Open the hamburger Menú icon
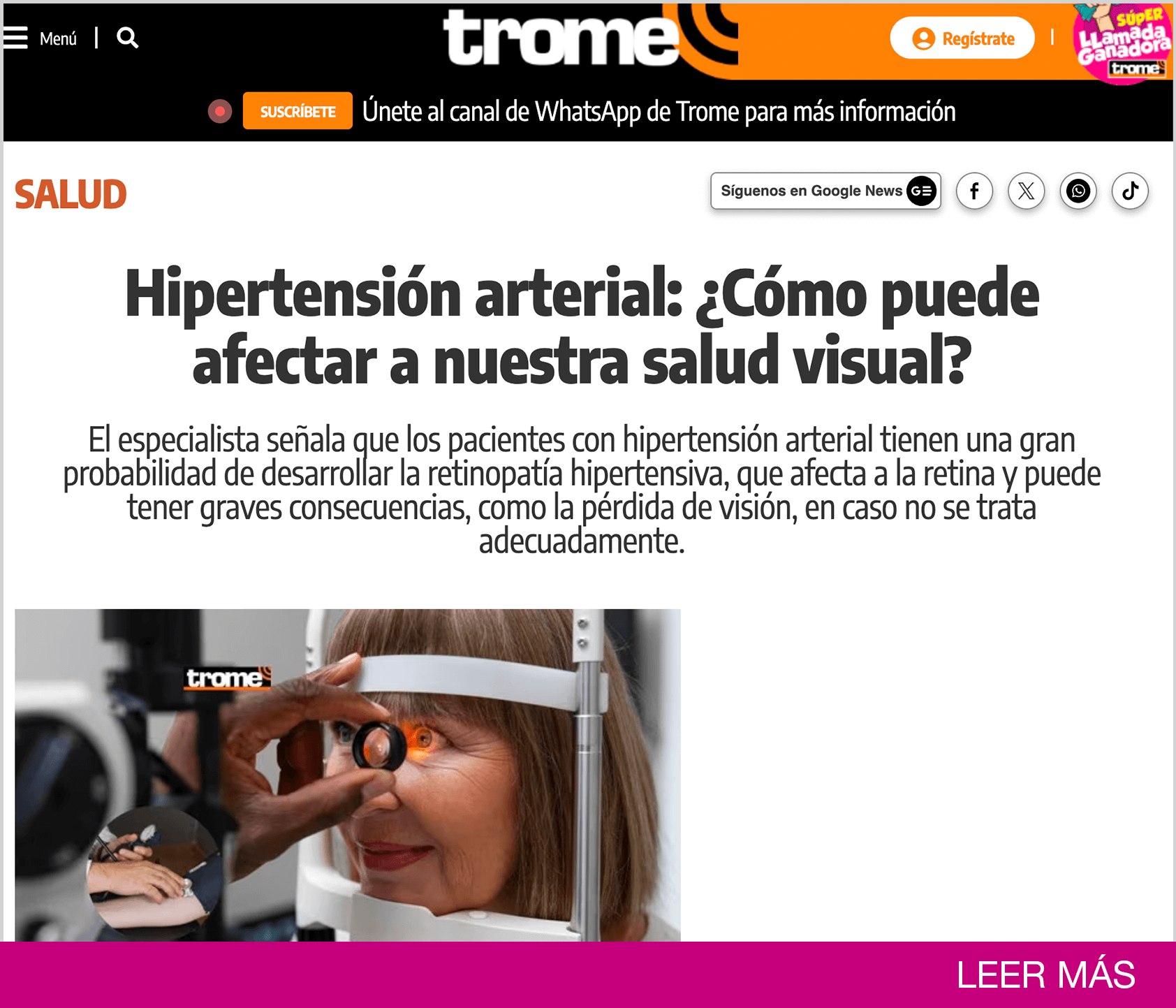This screenshot has width=1176, height=1008. [15, 38]
